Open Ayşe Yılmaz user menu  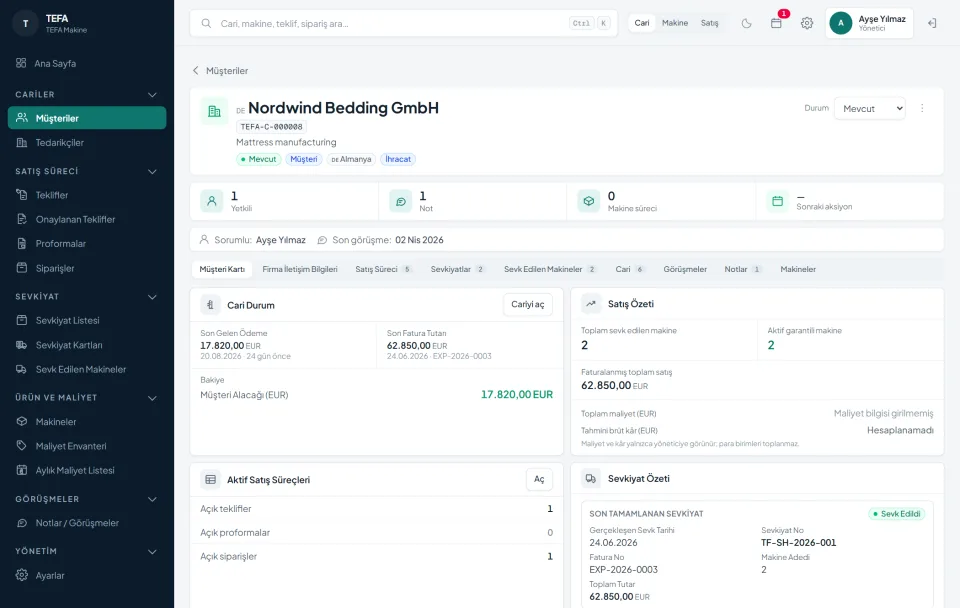[x=869, y=23]
